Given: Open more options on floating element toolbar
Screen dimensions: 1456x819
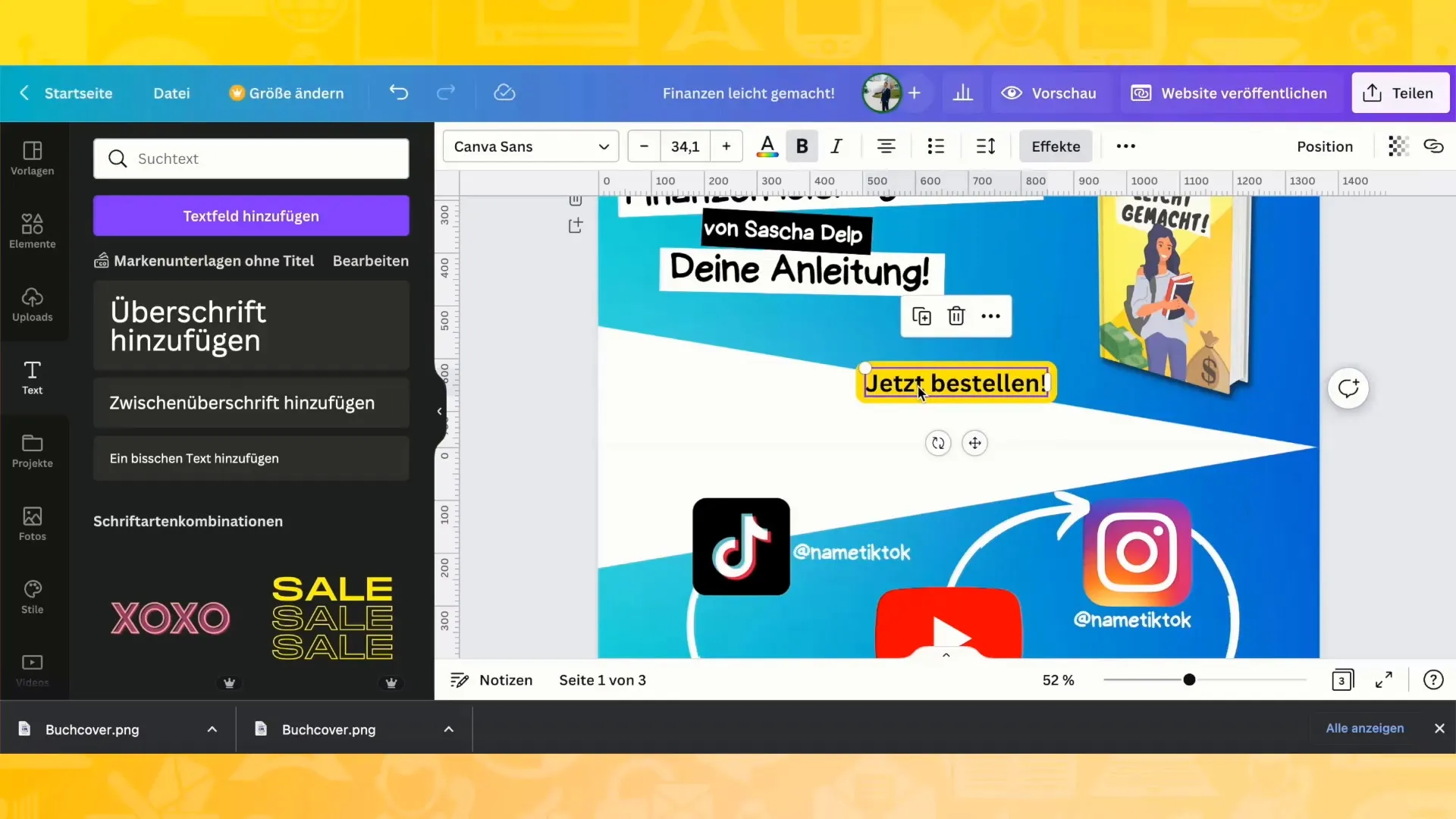Looking at the screenshot, I should [990, 316].
